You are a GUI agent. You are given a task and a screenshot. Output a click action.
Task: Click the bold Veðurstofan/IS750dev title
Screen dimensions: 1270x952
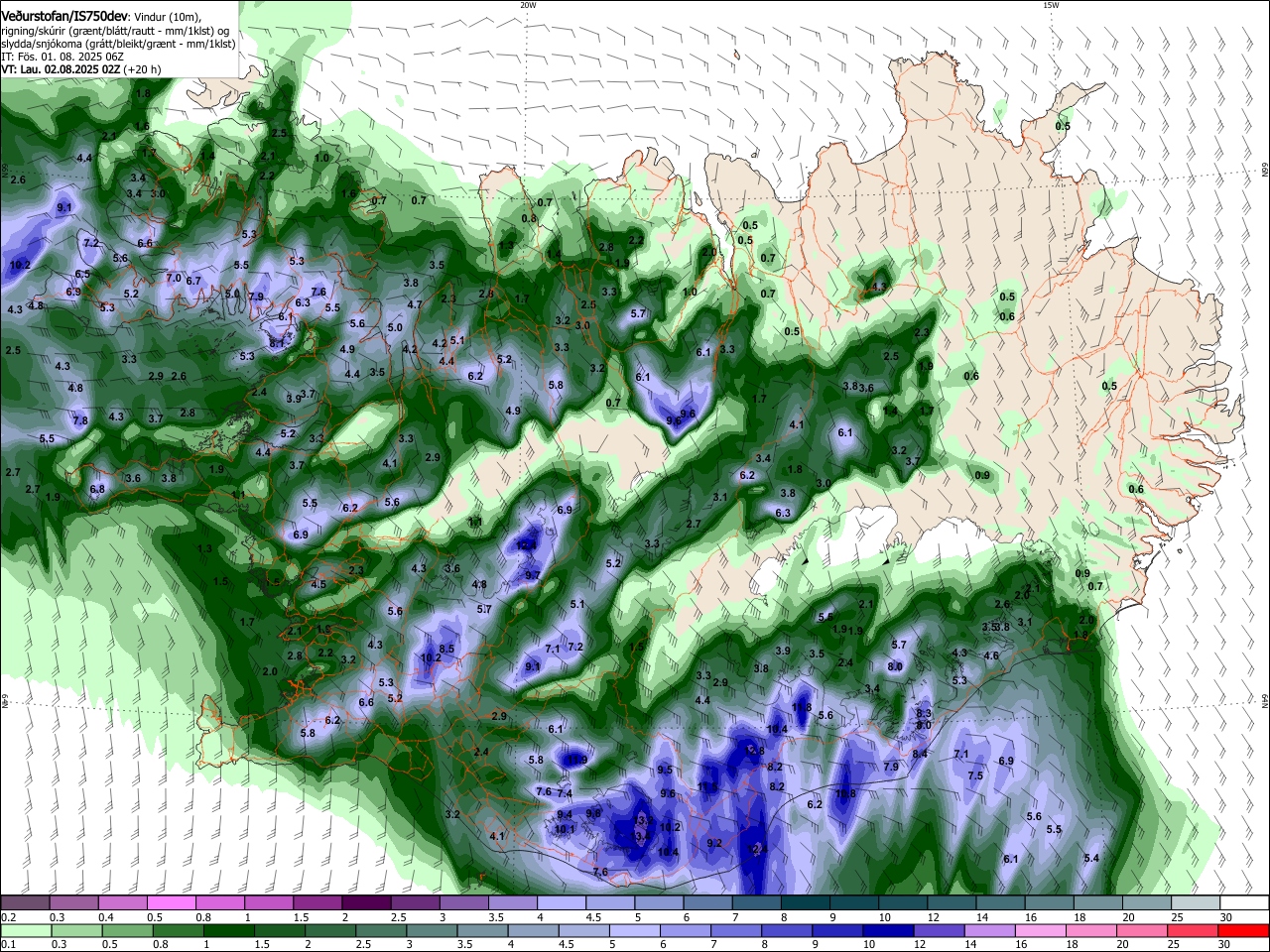coord(64,16)
